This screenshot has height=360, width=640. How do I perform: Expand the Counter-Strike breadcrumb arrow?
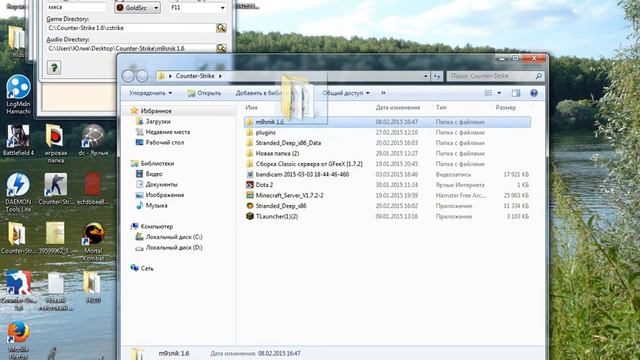point(220,76)
